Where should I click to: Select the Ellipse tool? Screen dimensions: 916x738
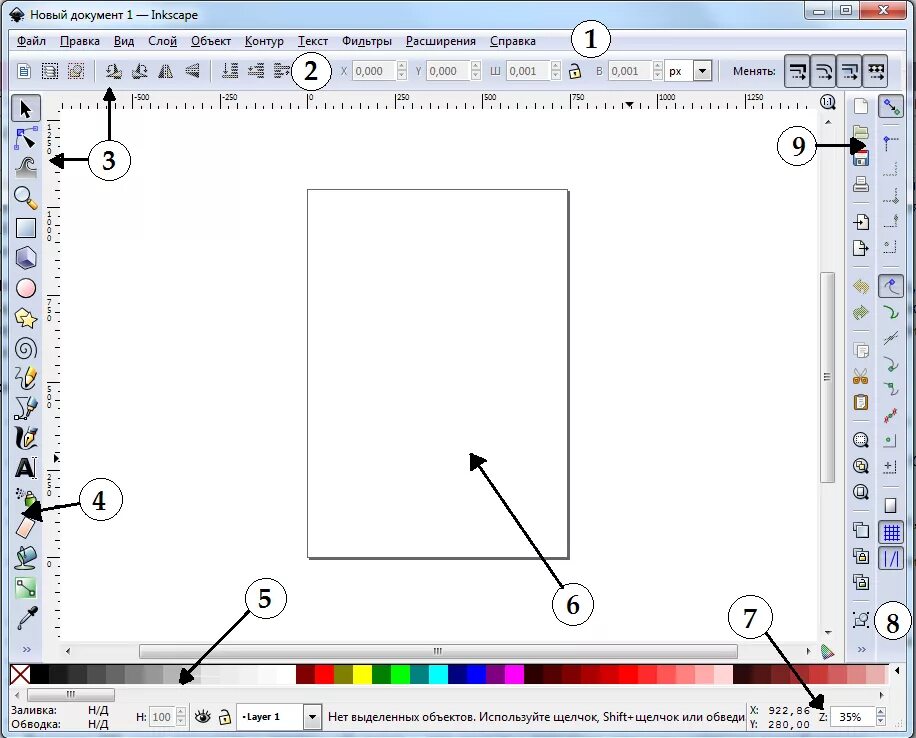(26, 288)
